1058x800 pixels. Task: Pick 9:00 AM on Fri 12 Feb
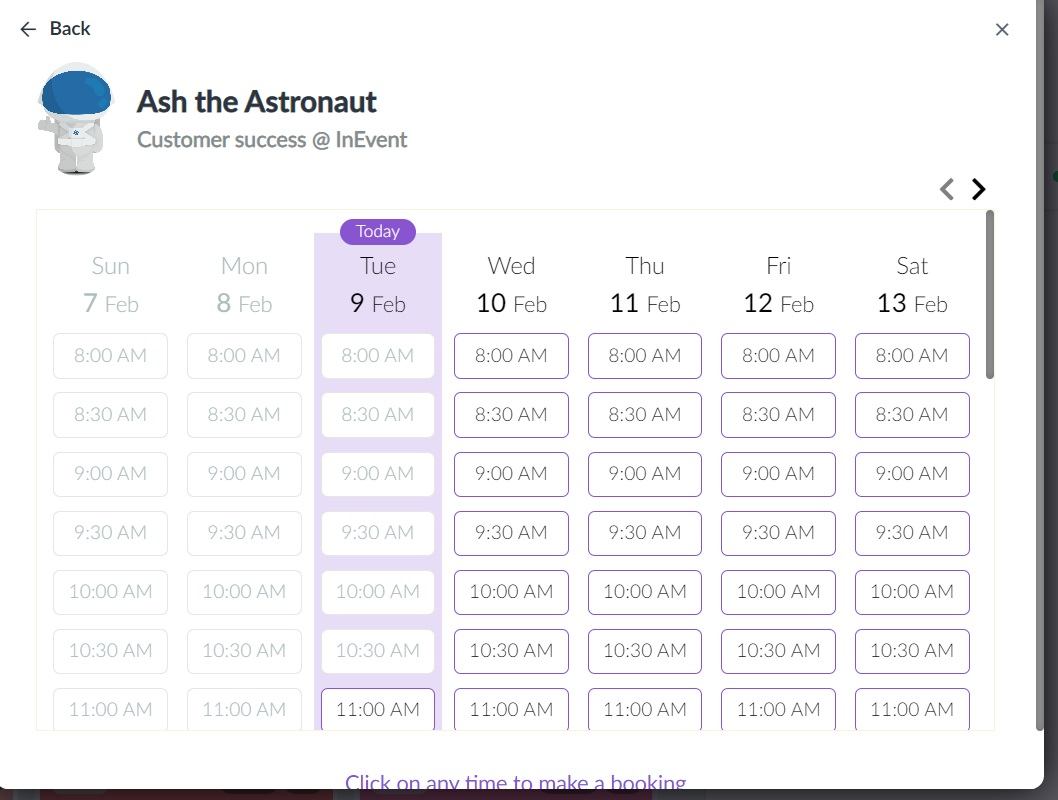778,473
